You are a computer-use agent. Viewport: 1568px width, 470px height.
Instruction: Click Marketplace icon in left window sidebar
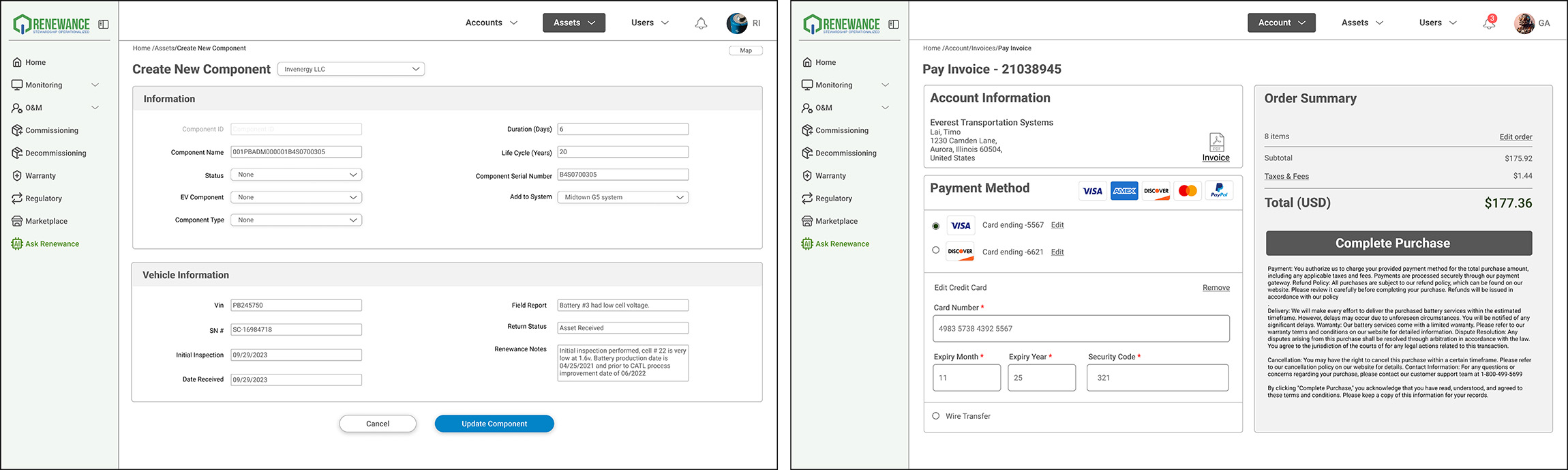click(x=17, y=221)
